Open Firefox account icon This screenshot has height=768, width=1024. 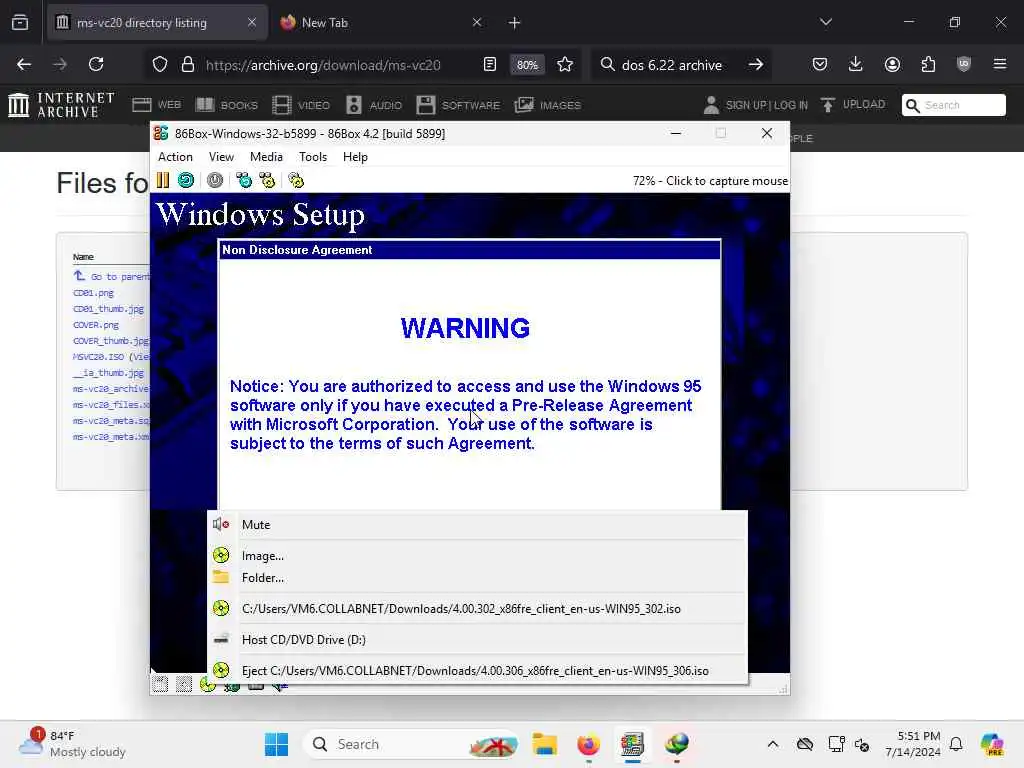(x=892, y=64)
